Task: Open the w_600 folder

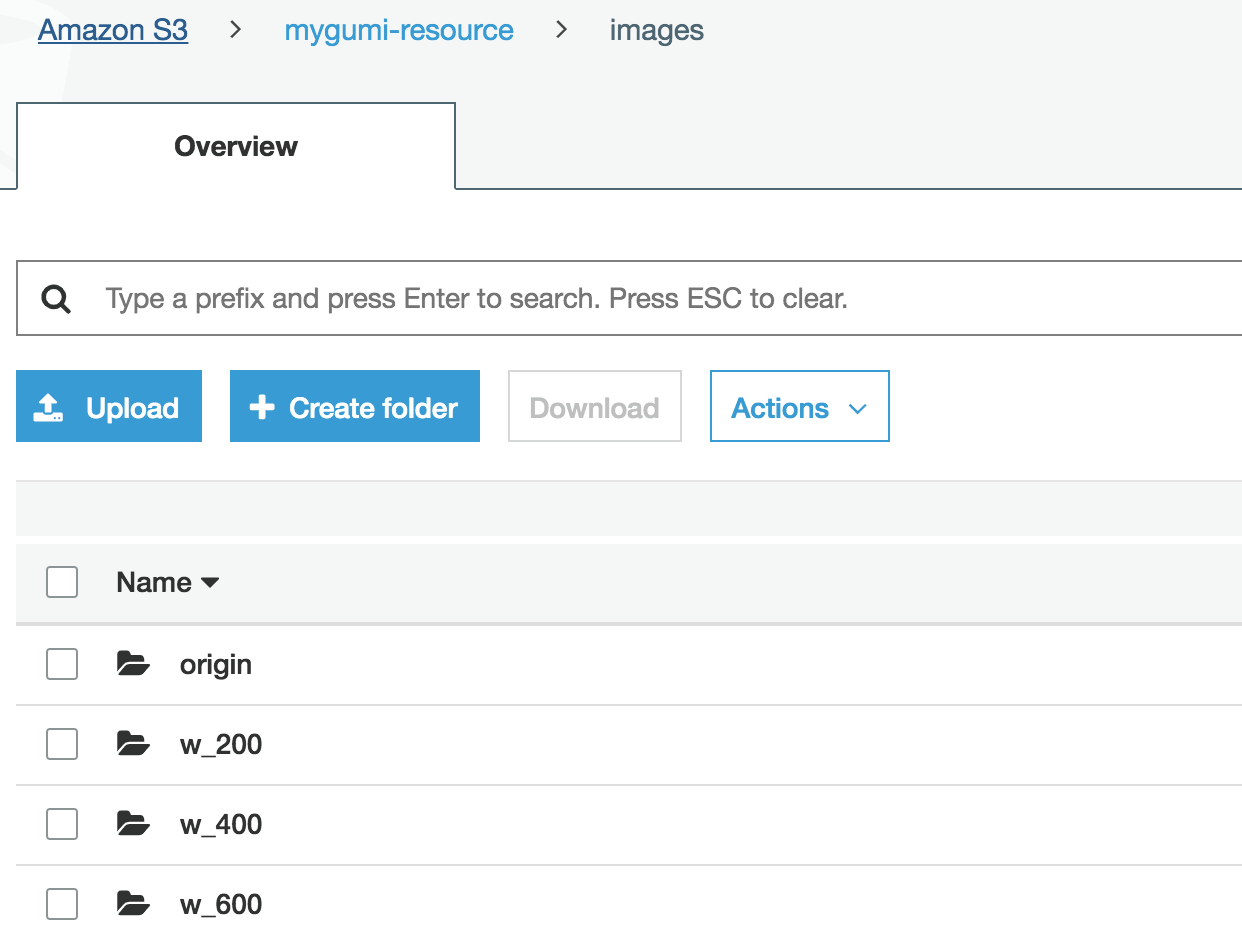Action: [x=221, y=905]
